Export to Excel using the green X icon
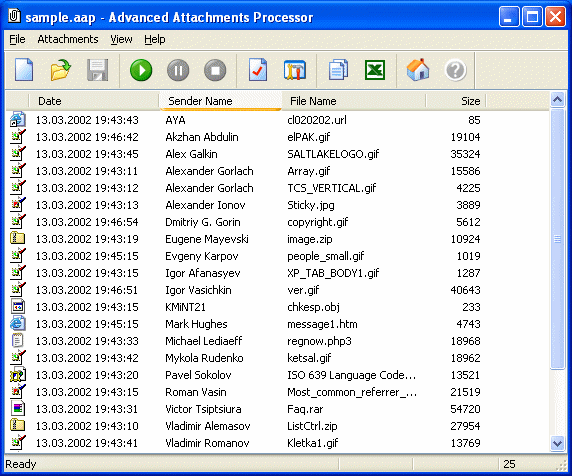This screenshot has width=572, height=476. (x=375, y=70)
